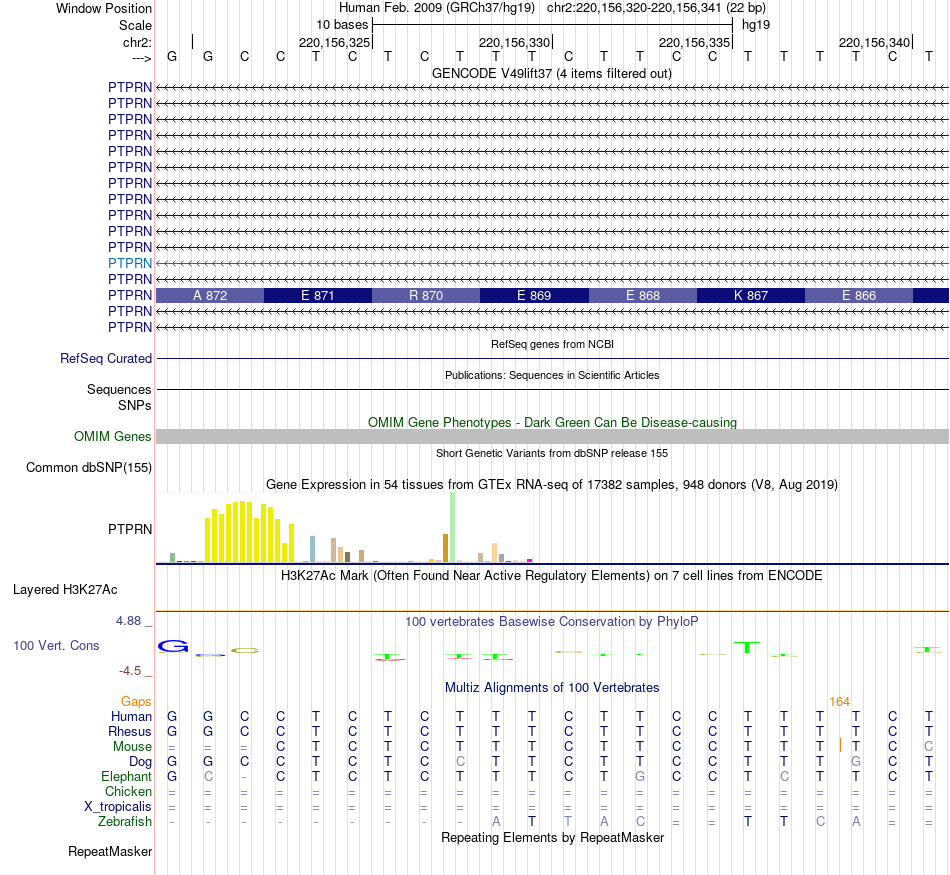Open the RefSeq Curated track label
Viewport: 950px width, 875px height.
click(x=106, y=358)
